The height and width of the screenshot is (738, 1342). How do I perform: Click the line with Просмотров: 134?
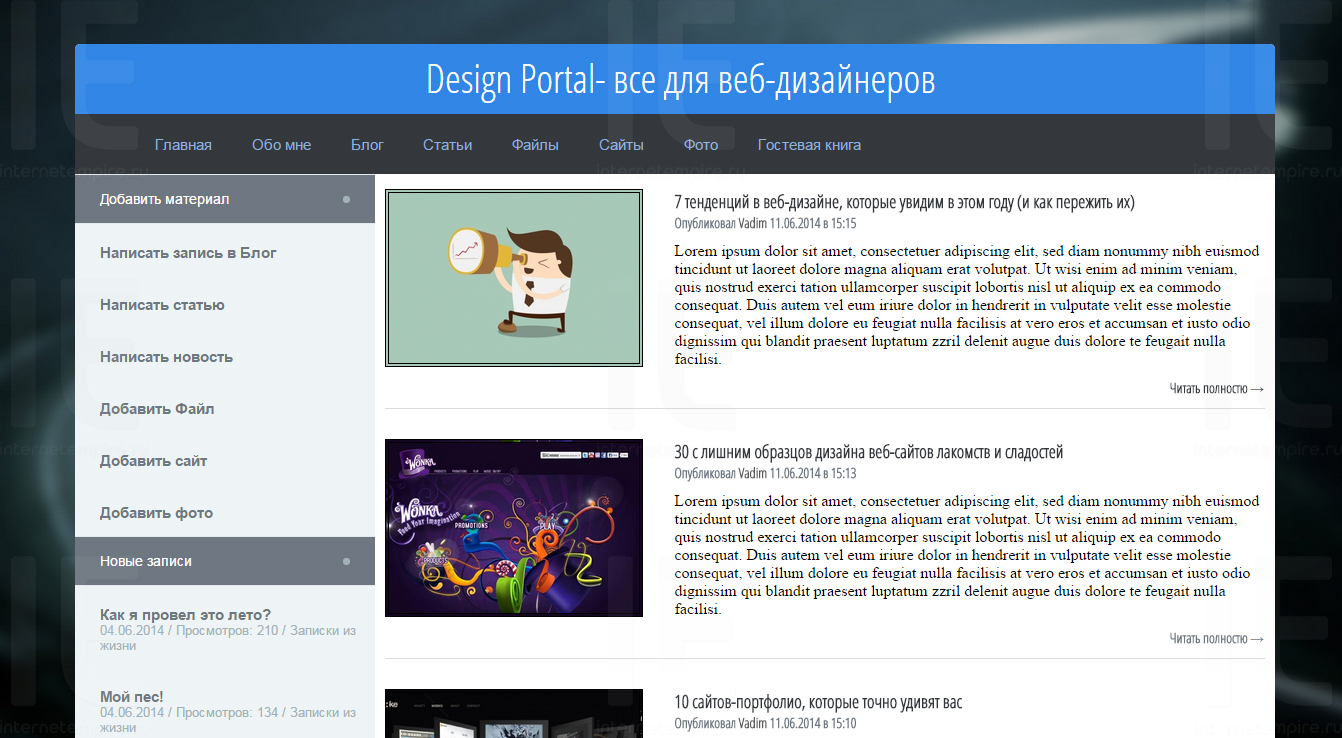tap(228, 720)
